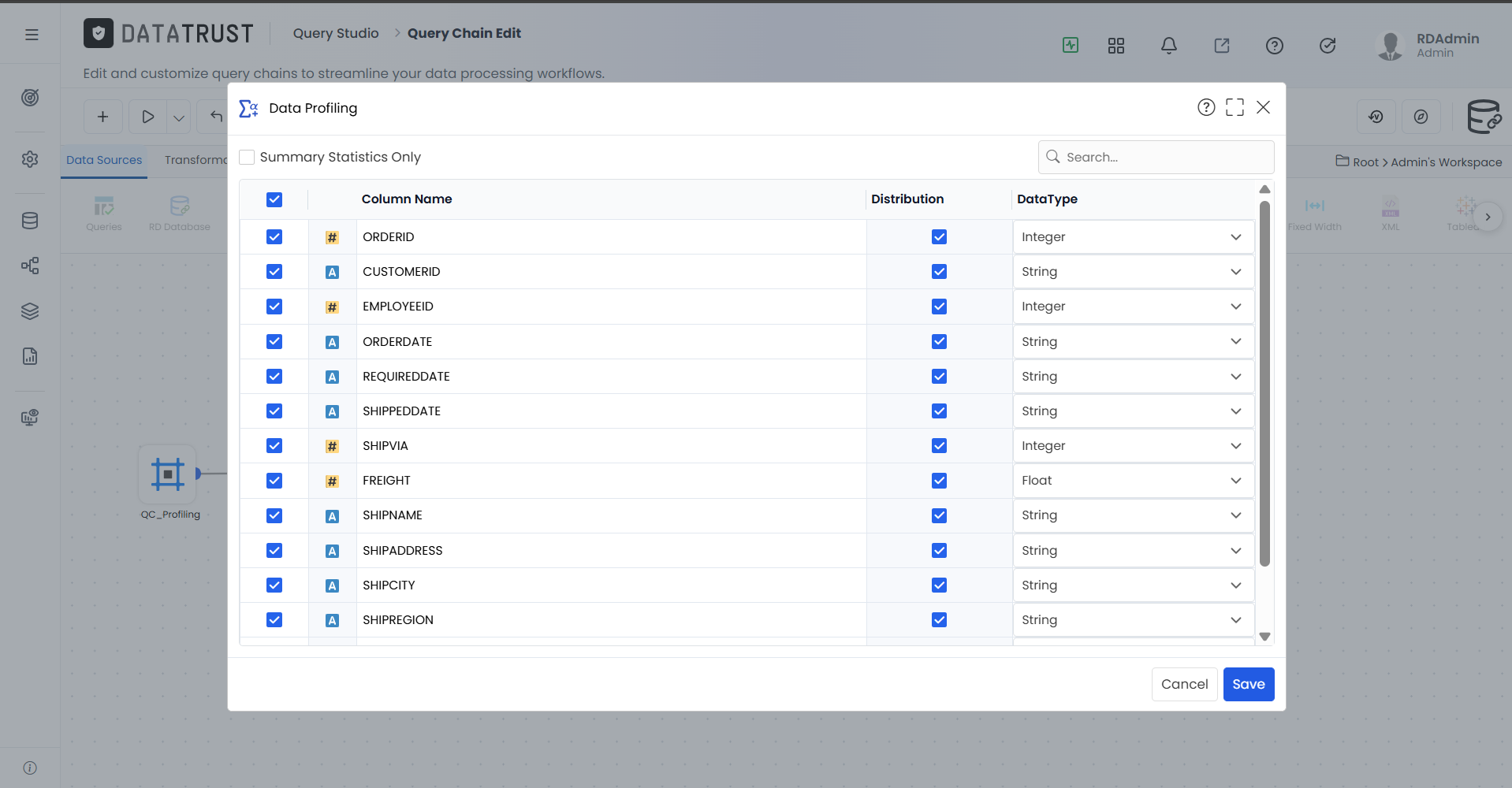Open DataType dropdown for SHIPVIA

pyautogui.click(x=1133, y=446)
